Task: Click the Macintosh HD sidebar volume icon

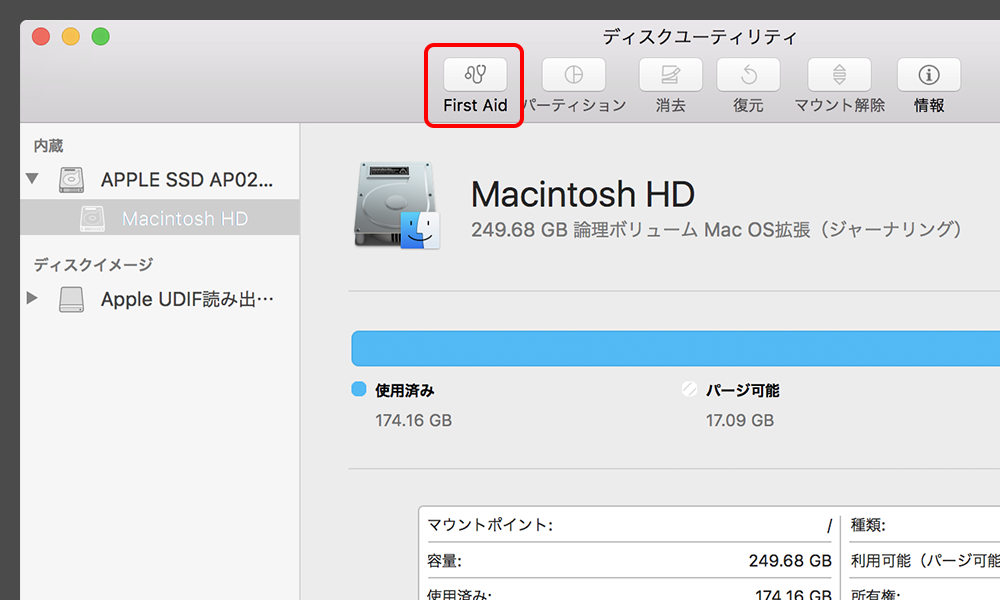Action: 92,218
